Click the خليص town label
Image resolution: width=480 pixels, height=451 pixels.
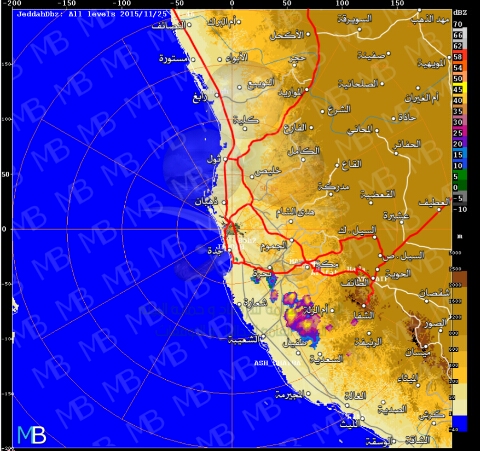click(x=269, y=171)
